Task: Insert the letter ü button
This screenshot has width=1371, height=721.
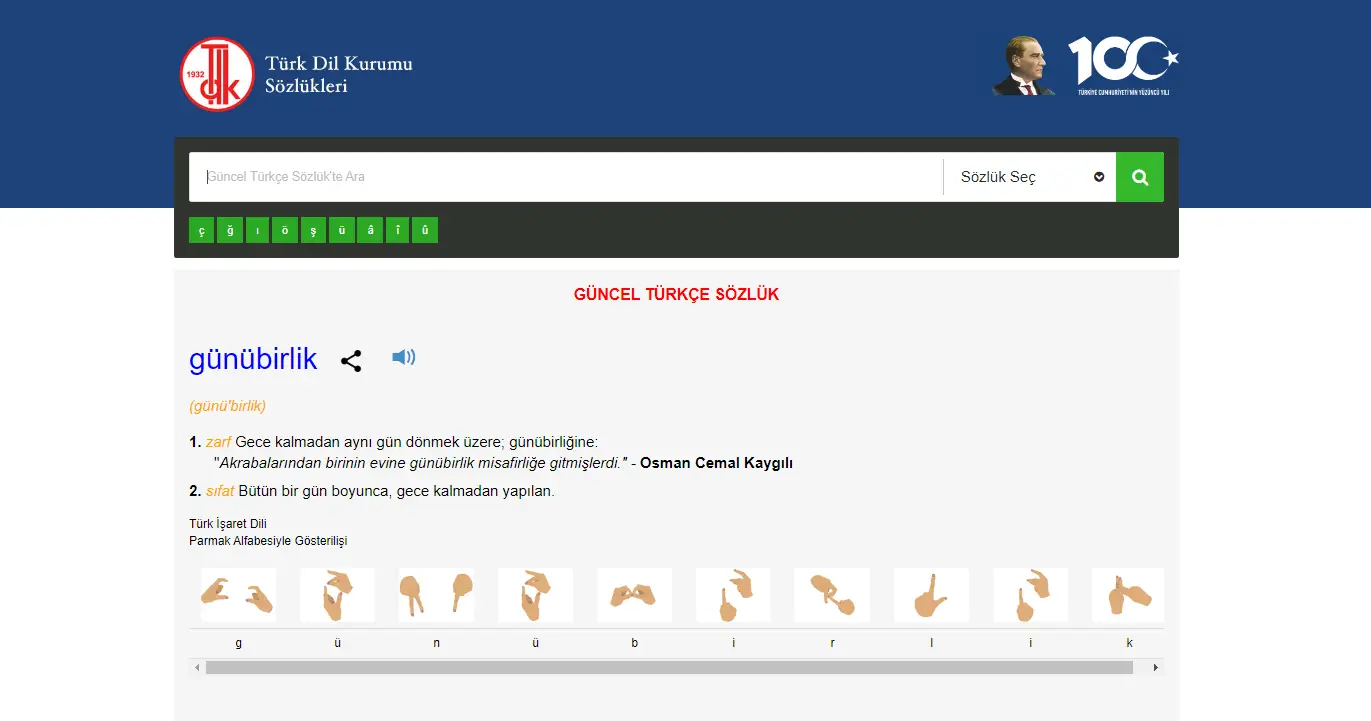Action: click(342, 231)
